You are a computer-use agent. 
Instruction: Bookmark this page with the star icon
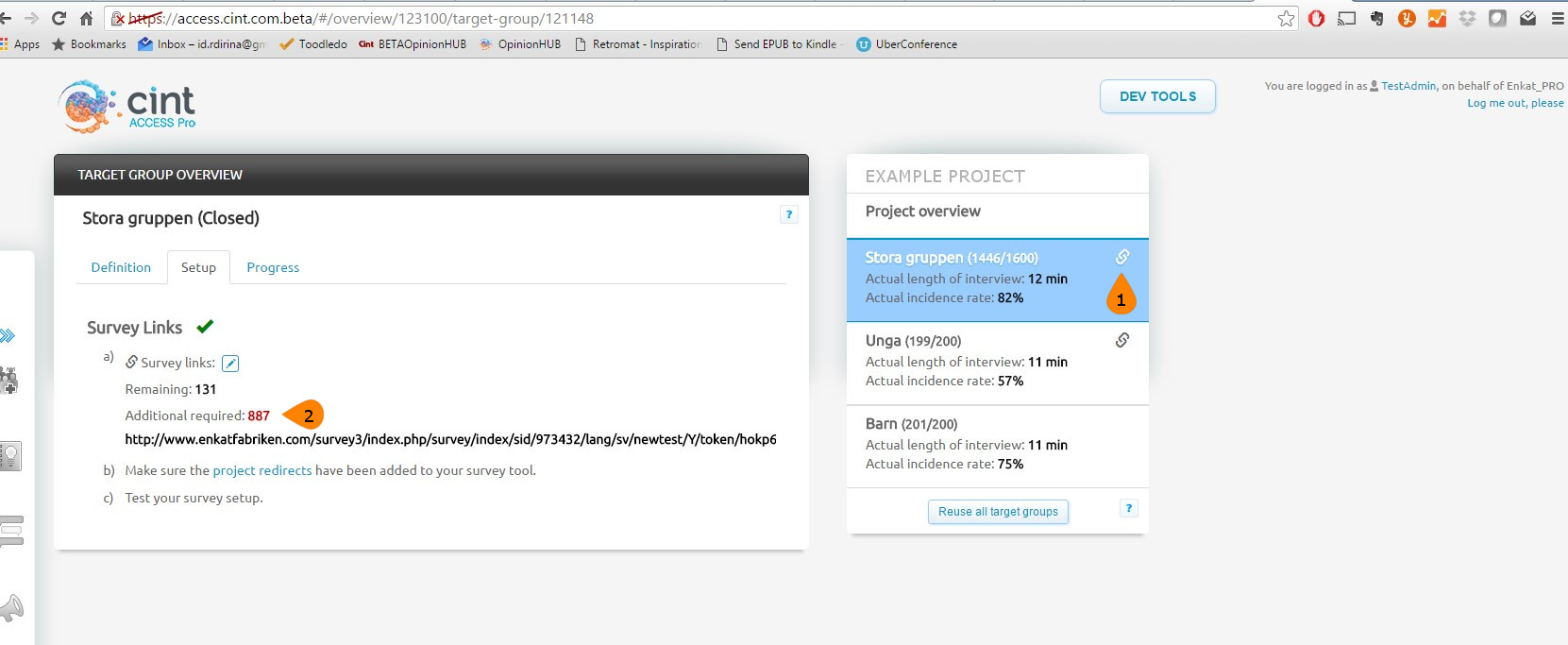[x=1286, y=18]
